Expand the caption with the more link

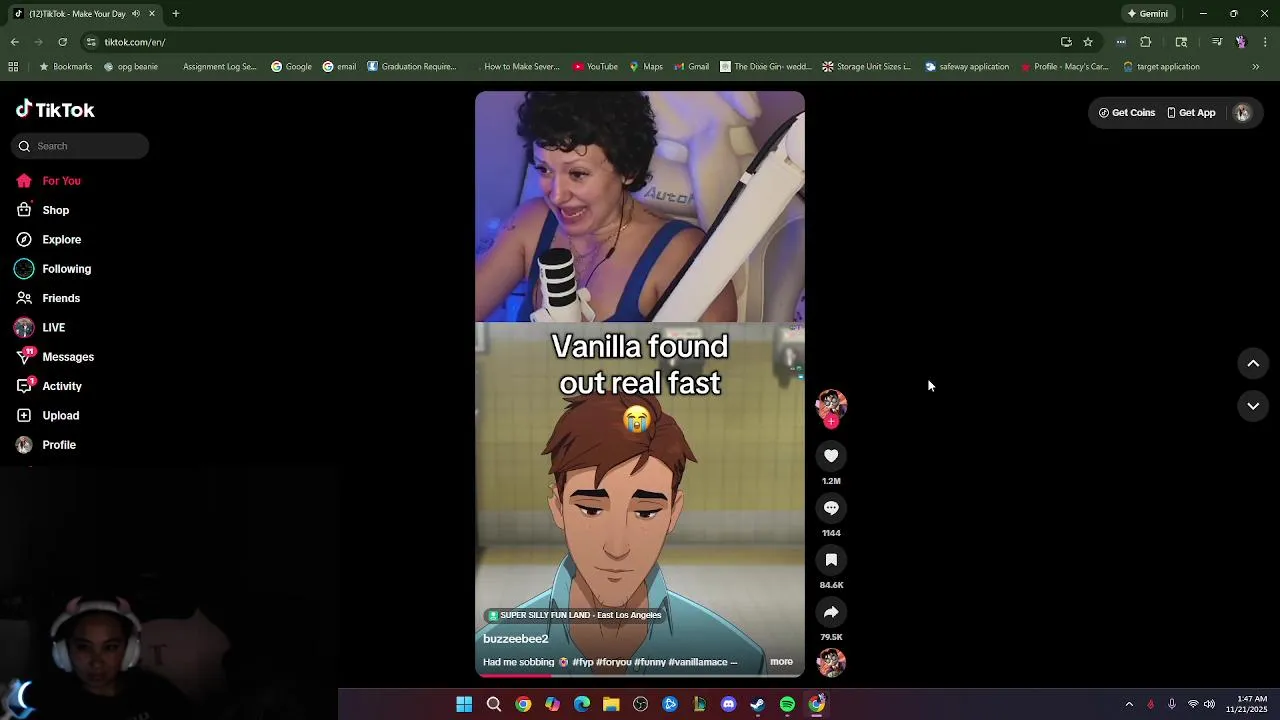(781, 662)
